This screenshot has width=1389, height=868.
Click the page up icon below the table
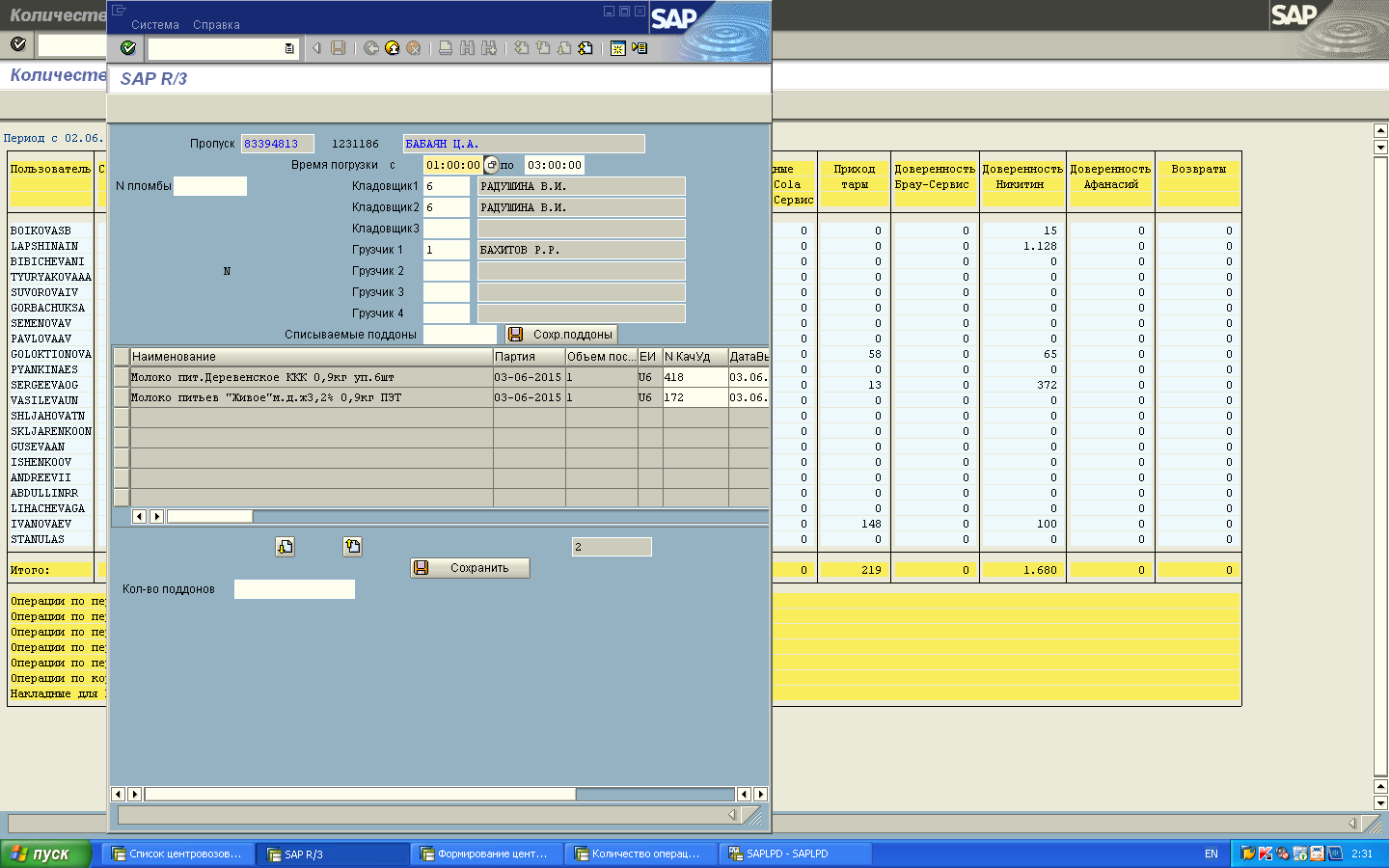[x=353, y=547]
